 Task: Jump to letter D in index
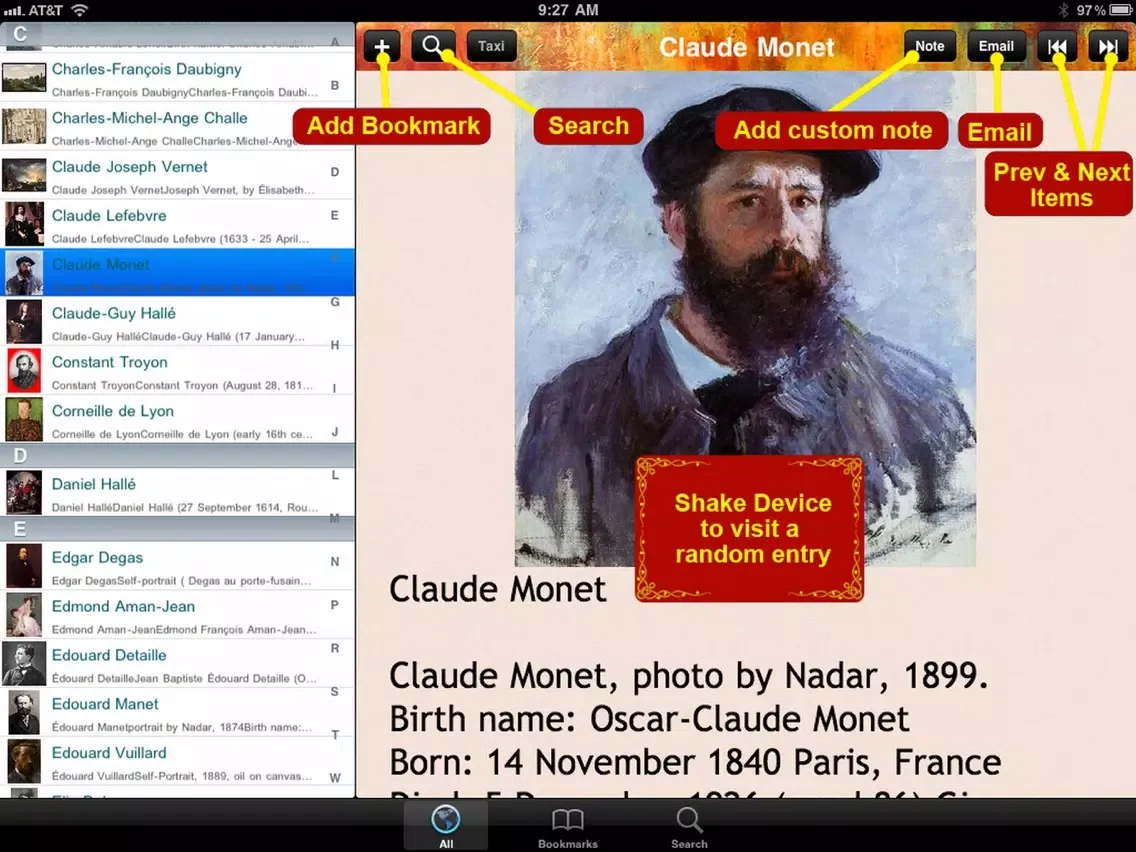pos(335,172)
